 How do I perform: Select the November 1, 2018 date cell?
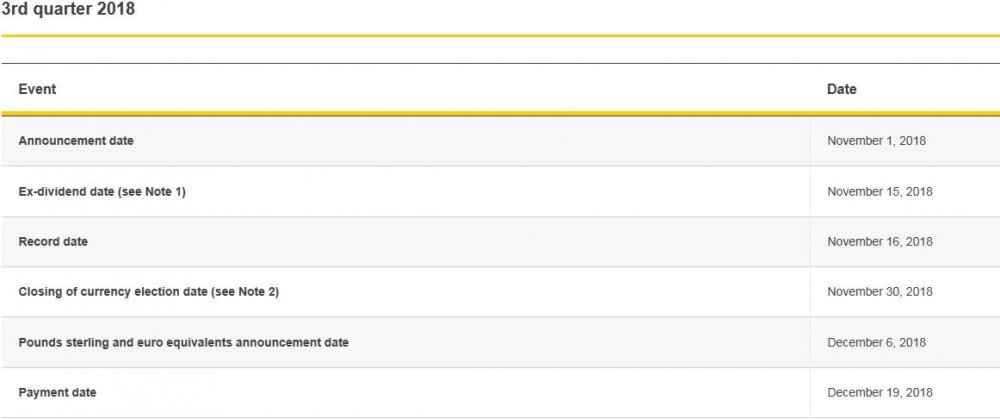pos(876,141)
